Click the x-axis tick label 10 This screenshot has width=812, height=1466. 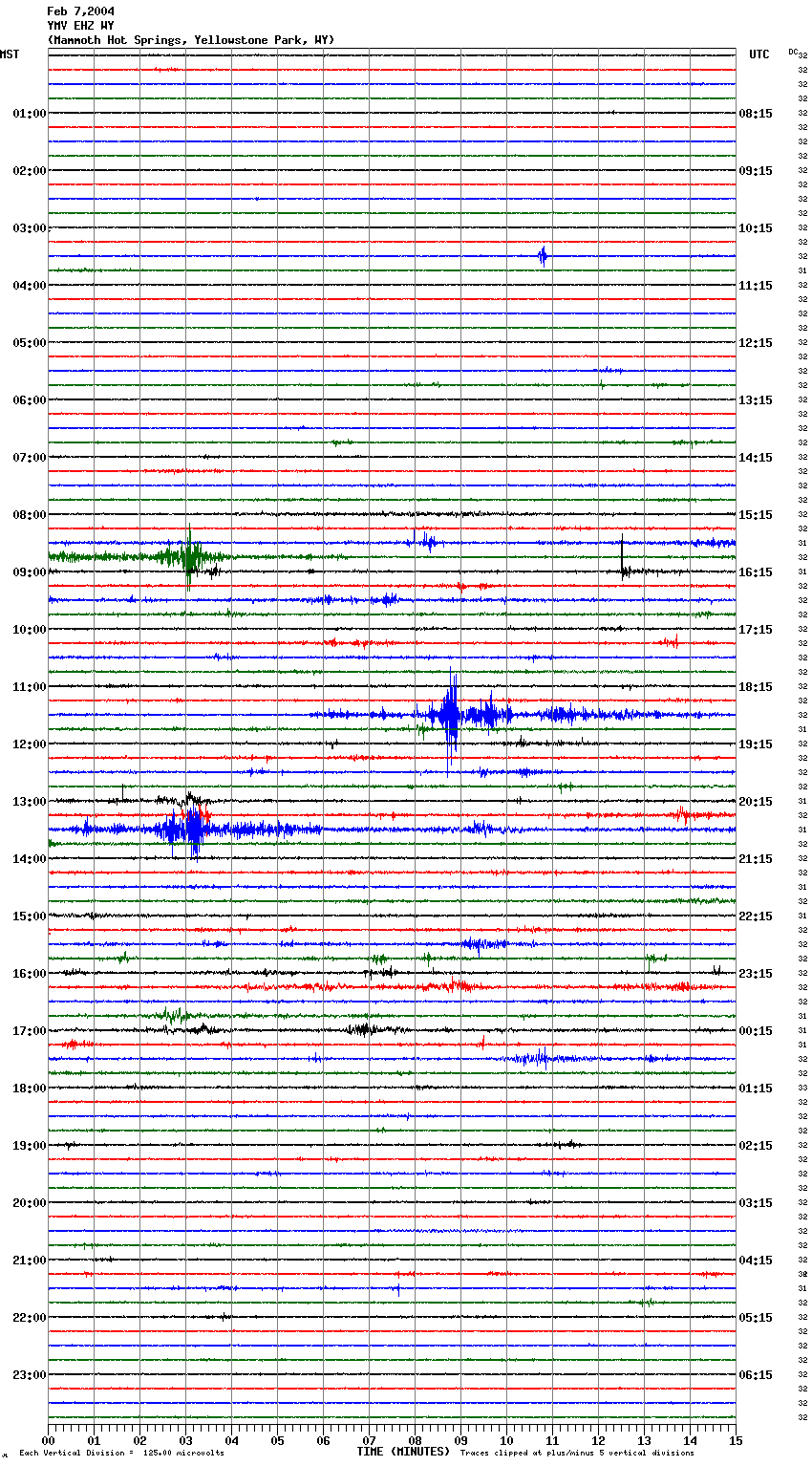pos(506,1440)
